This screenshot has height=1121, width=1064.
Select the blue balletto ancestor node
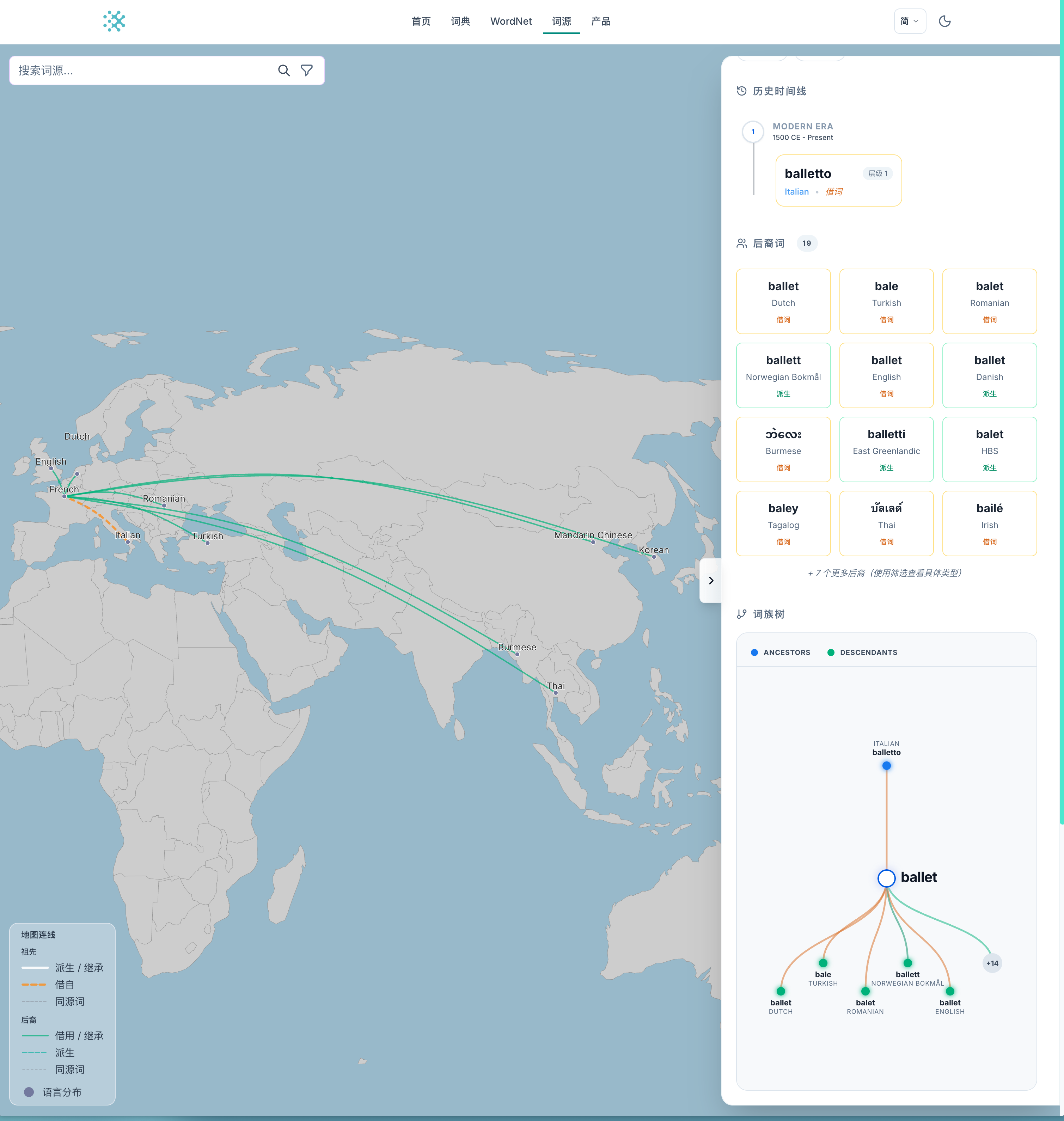pyautogui.click(x=886, y=766)
